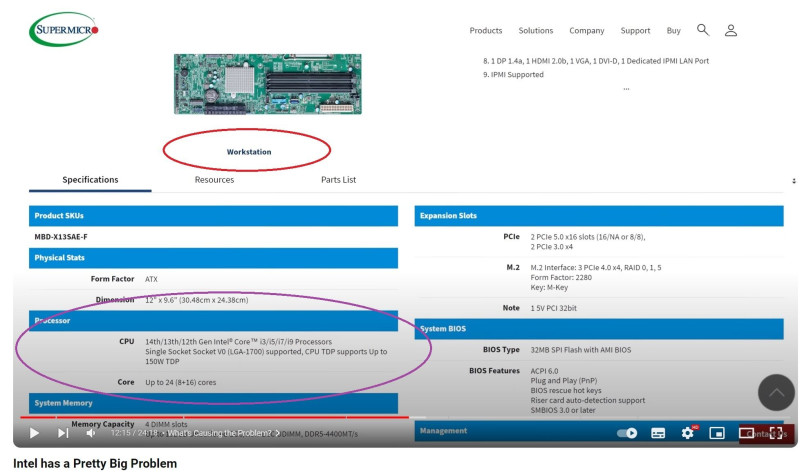Mute the video volume
This screenshot has height=473, width=800.
click(x=91, y=433)
